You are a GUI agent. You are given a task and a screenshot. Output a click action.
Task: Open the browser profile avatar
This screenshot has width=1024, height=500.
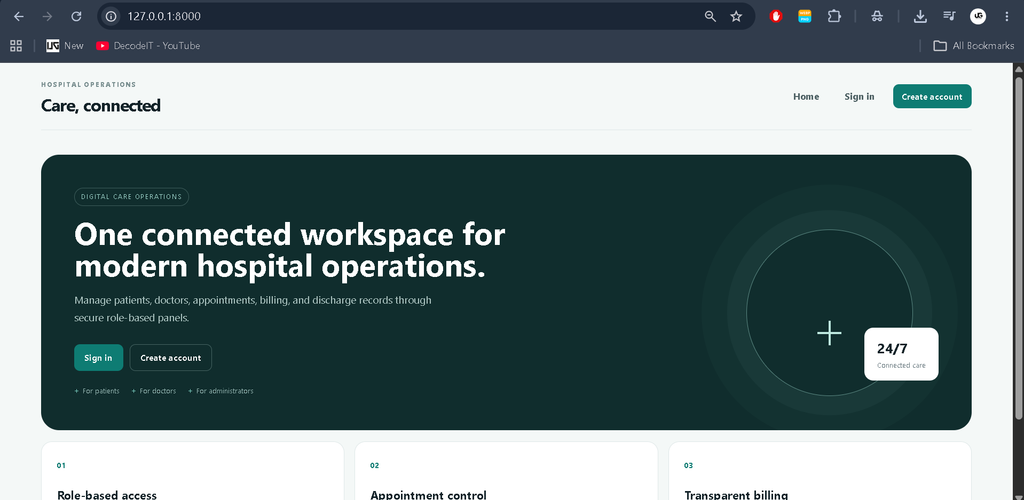[x=978, y=16]
